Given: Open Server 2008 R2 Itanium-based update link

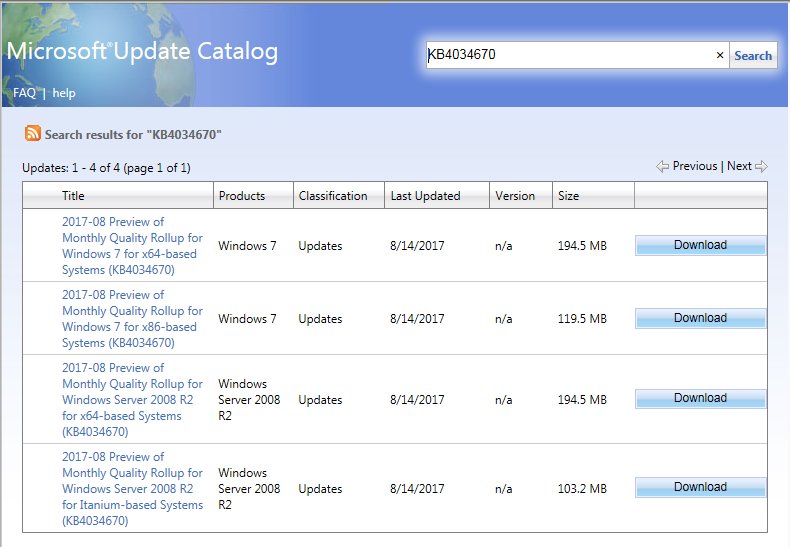Looking at the screenshot, I should coord(132,489).
